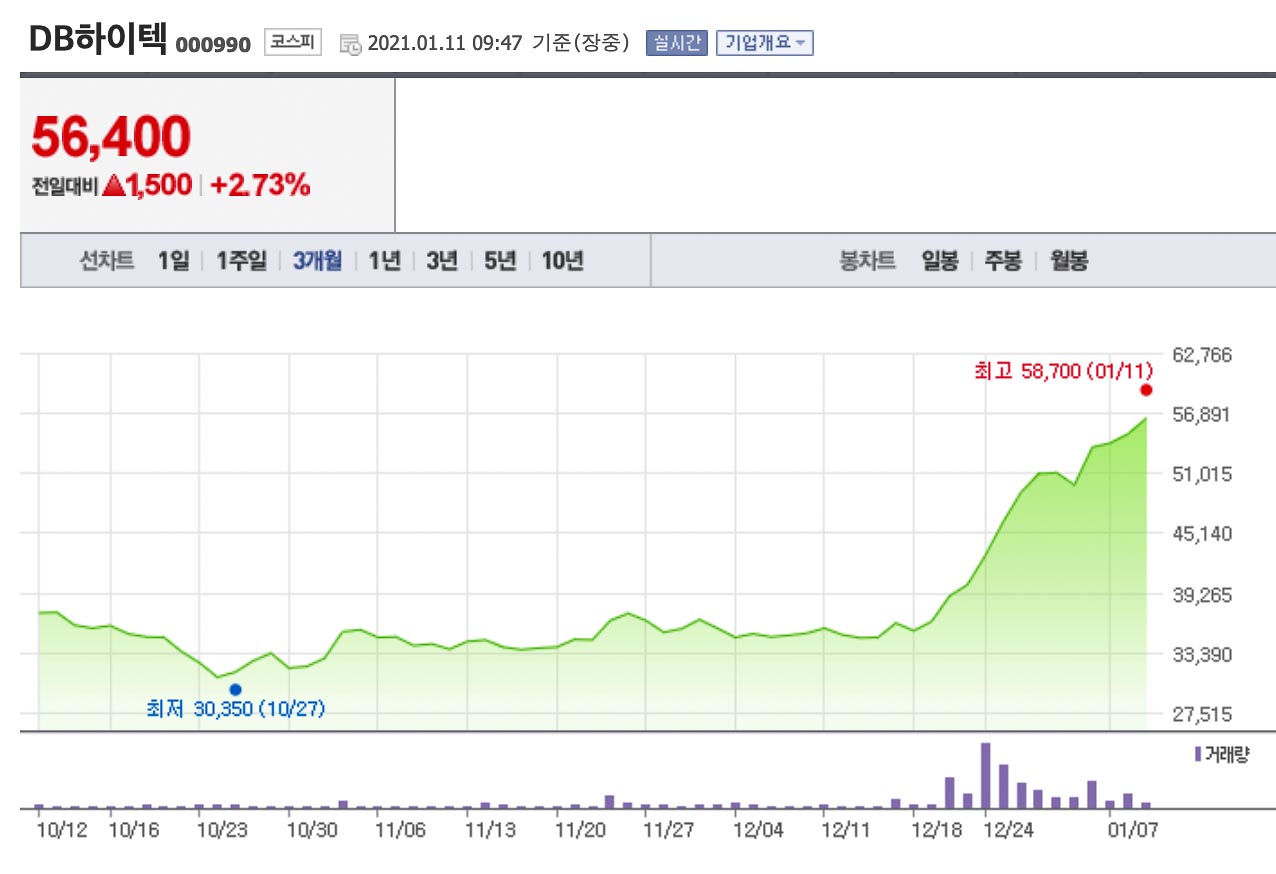This screenshot has height=874, width=1276.
Task: Click the 62,766 y-axis label
Action: click(x=1204, y=355)
